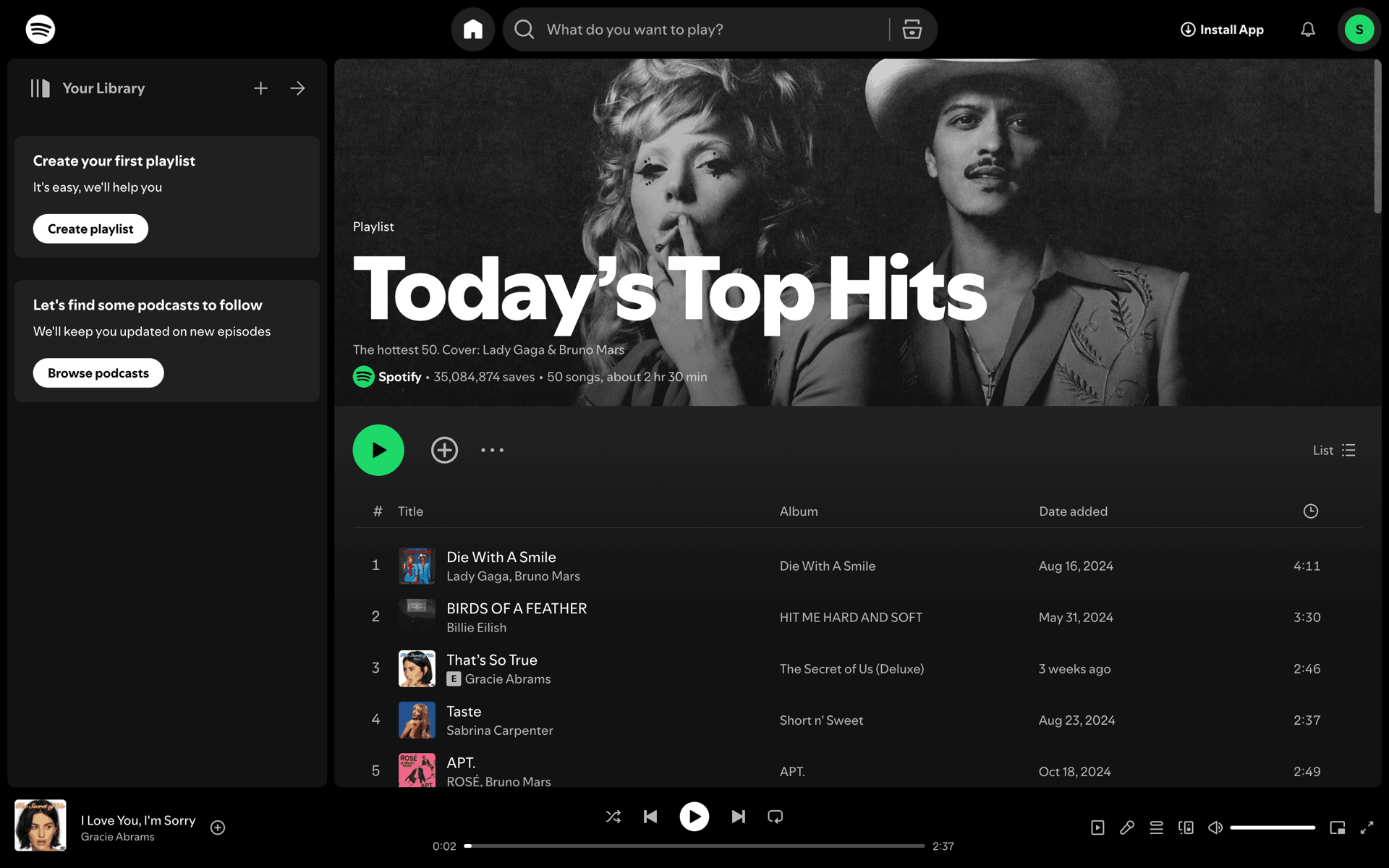
Task: Open Browse icon in search bar
Action: click(912, 30)
